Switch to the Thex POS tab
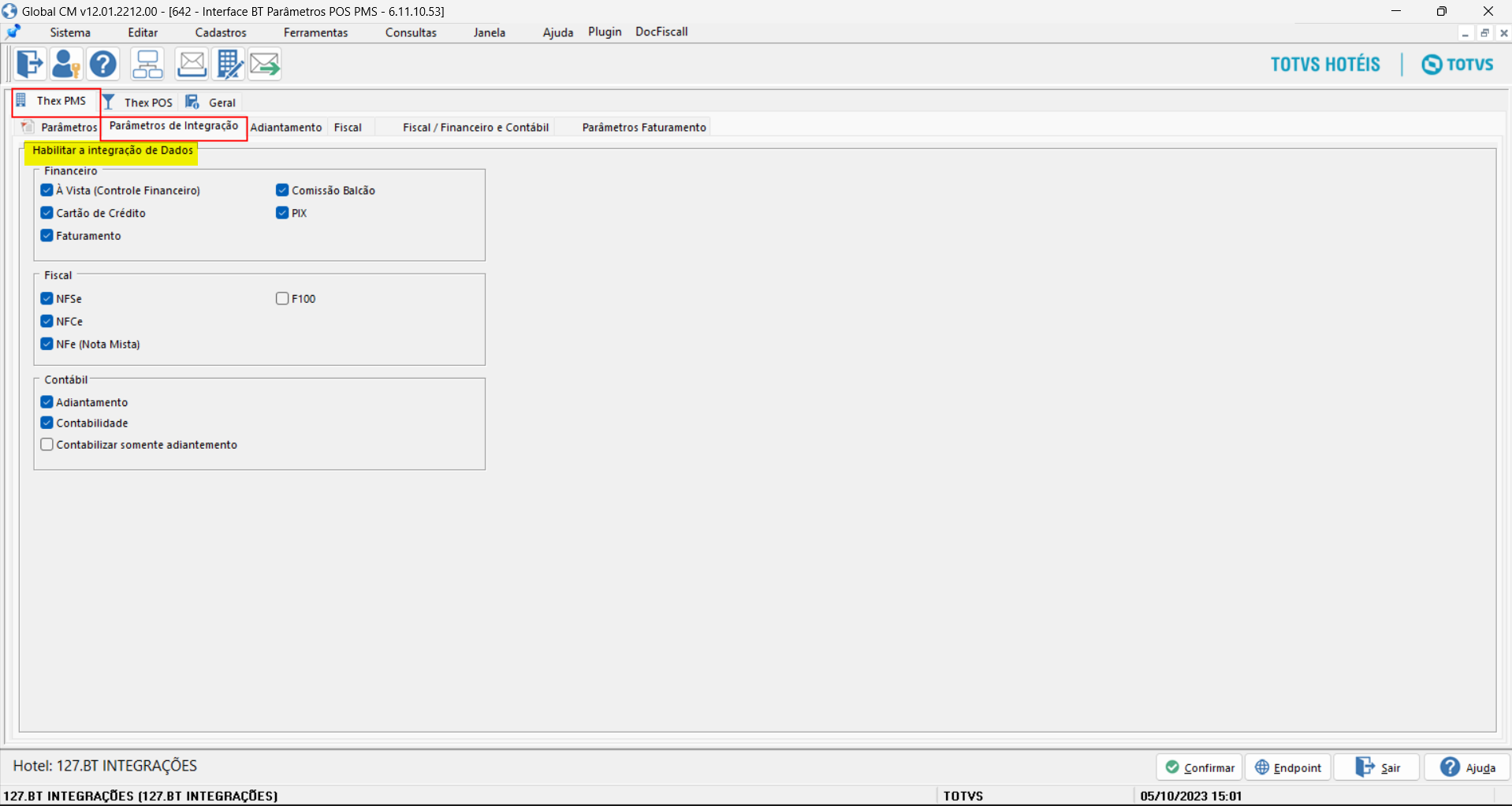The width and height of the screenshot is (1512, 806). click(140, 103)
